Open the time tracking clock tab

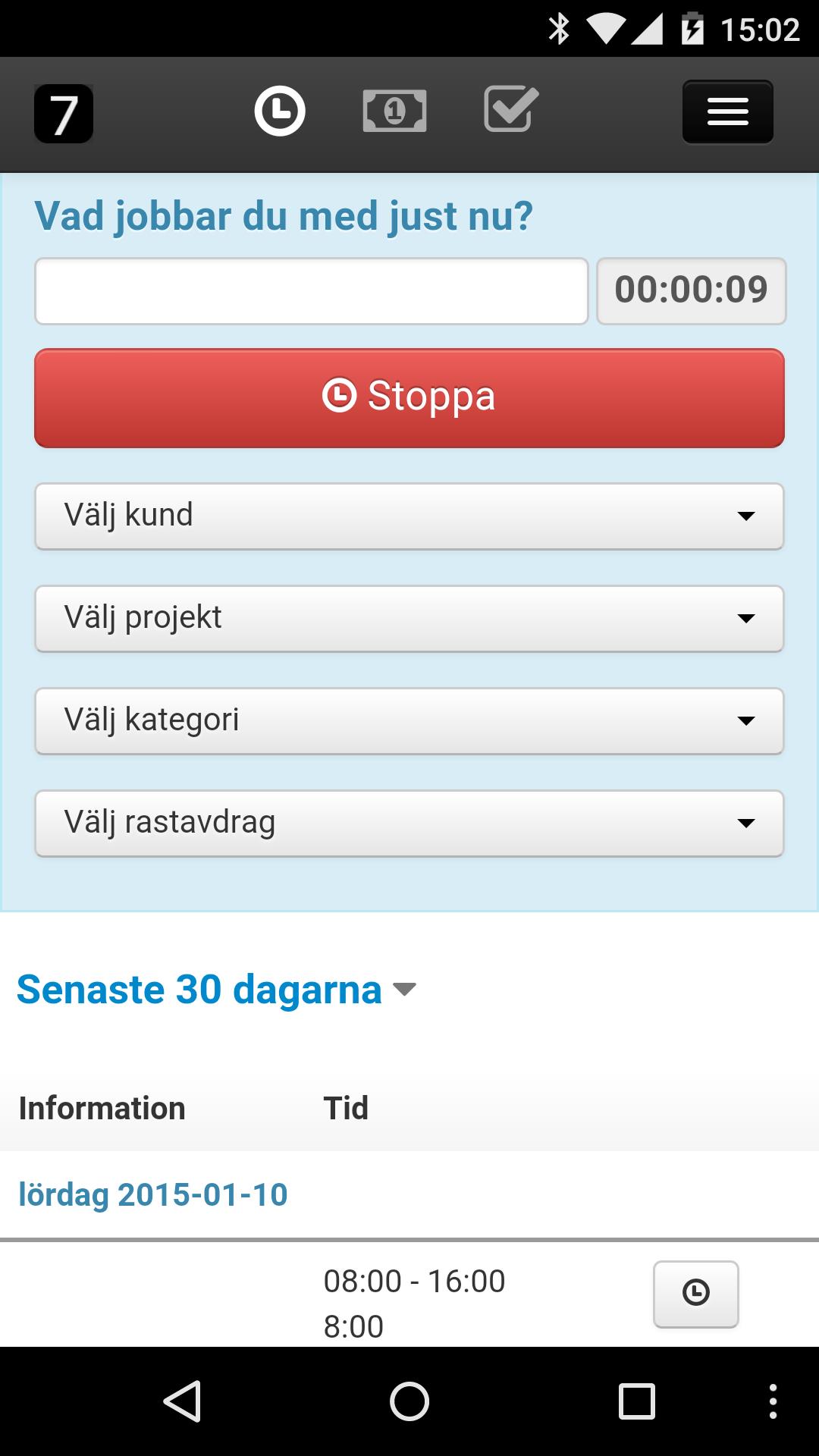279,111
